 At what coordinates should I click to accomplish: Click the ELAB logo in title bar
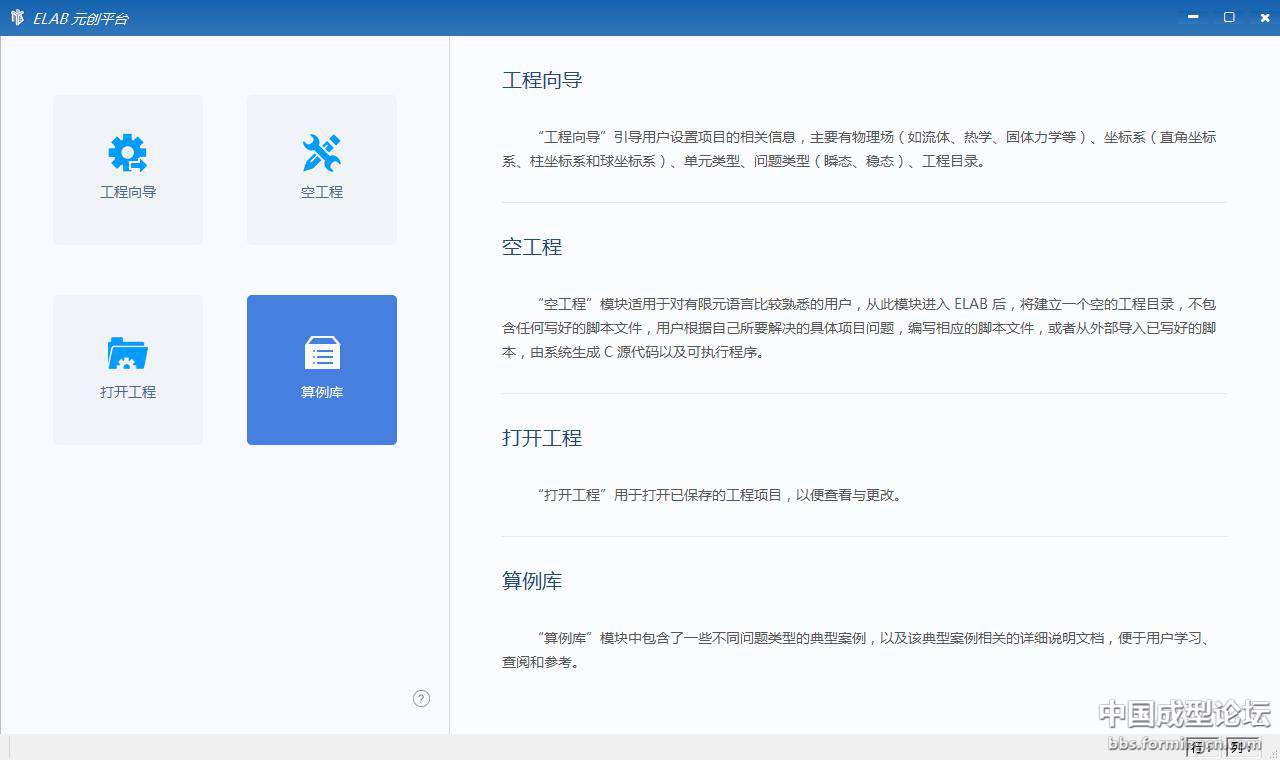[17, 18]
